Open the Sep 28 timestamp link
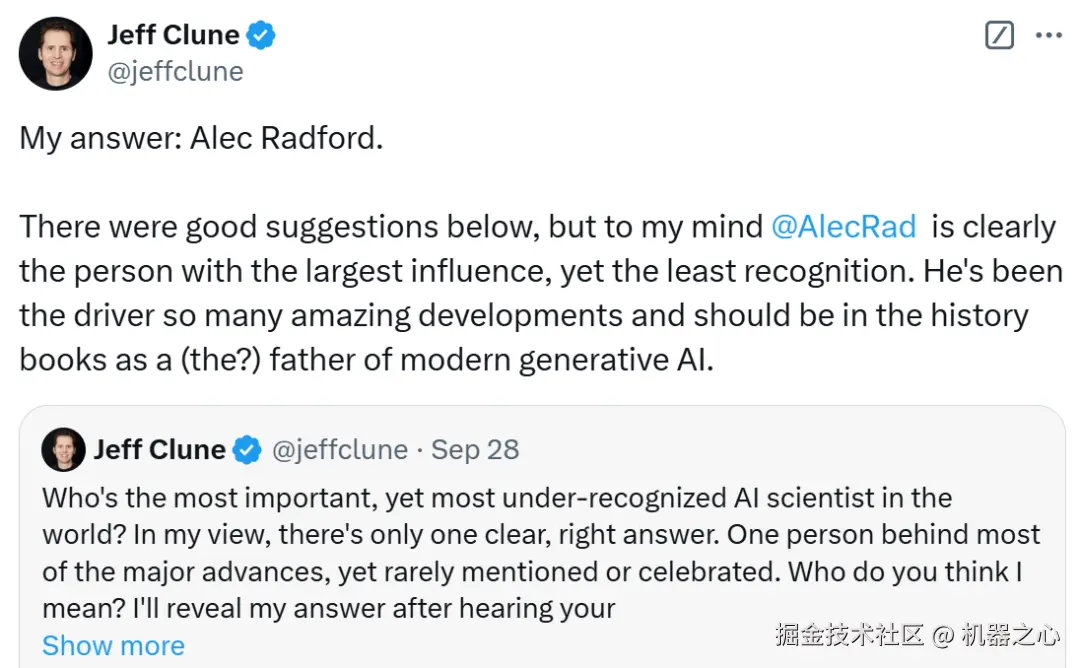Viewport: 1080px width, 668px height. pos(475,450)
